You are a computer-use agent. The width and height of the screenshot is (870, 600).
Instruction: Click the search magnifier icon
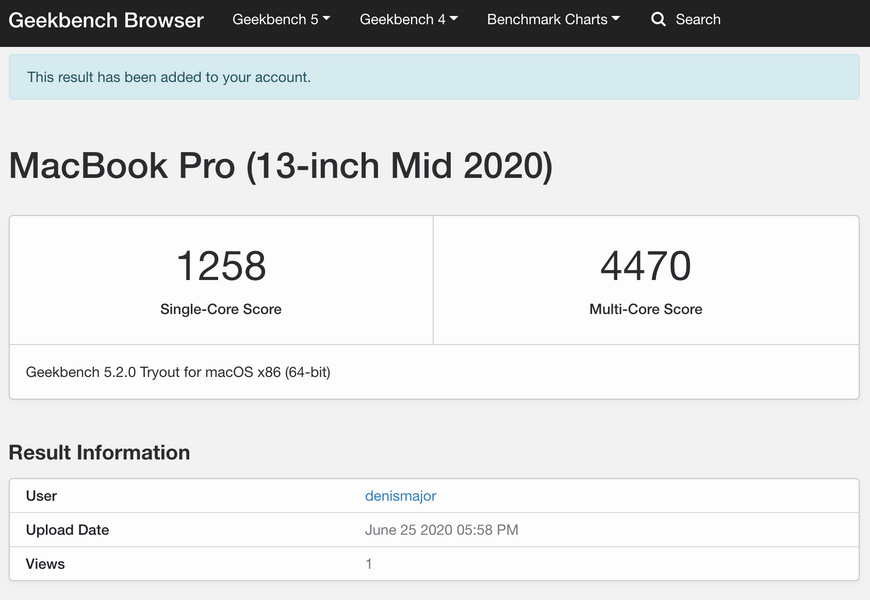point(658,19)
